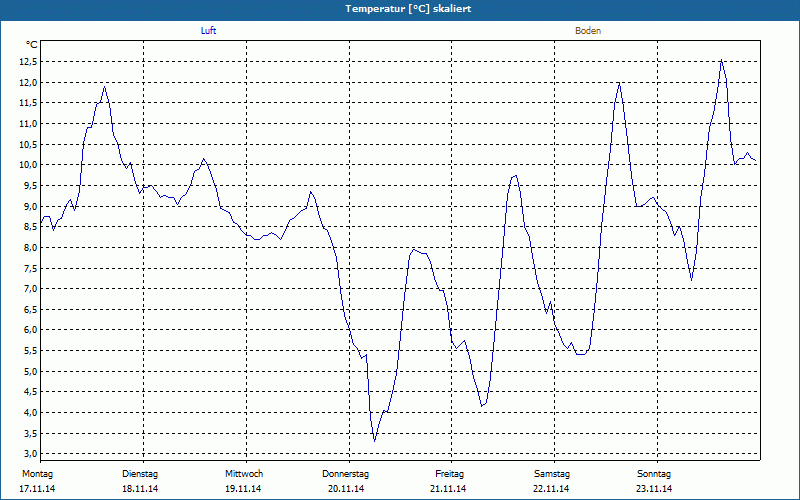Click the date 21.11.14

(x=448, y=489)
